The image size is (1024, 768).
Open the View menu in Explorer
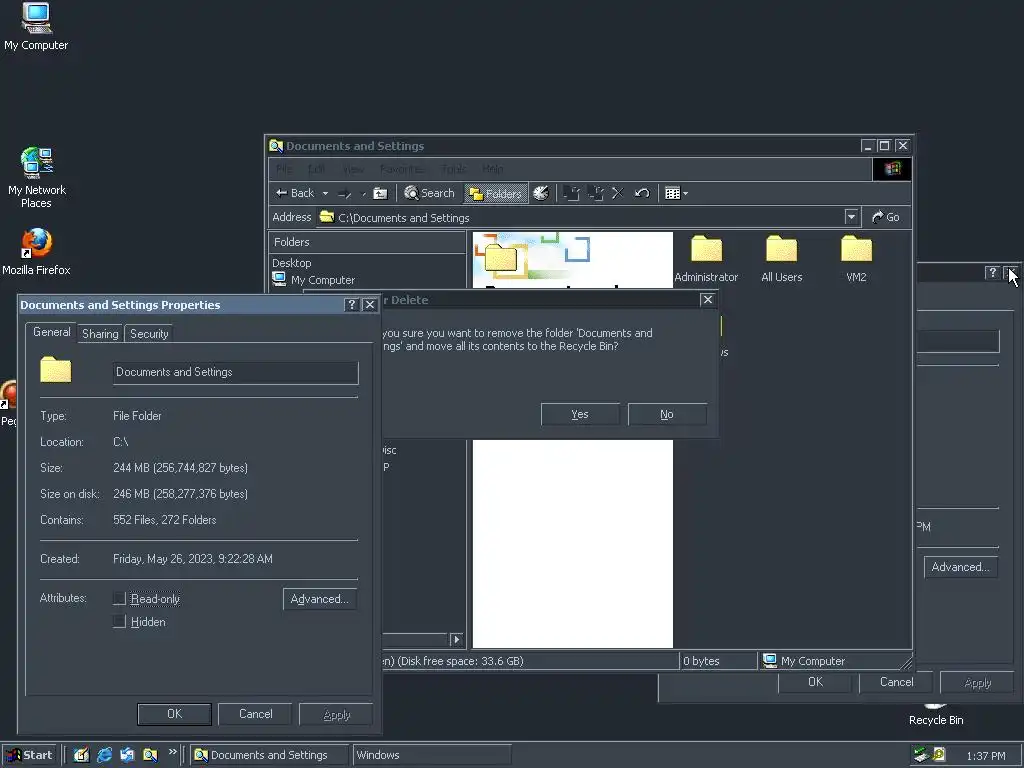click(x=353, y=169)
